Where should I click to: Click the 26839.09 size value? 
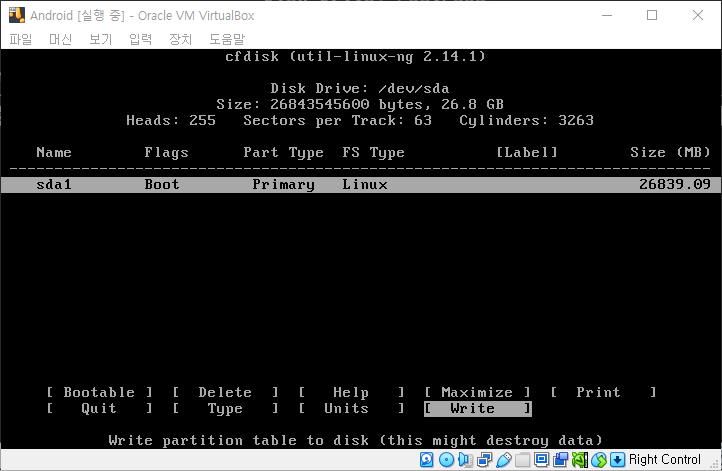[675, 185]
